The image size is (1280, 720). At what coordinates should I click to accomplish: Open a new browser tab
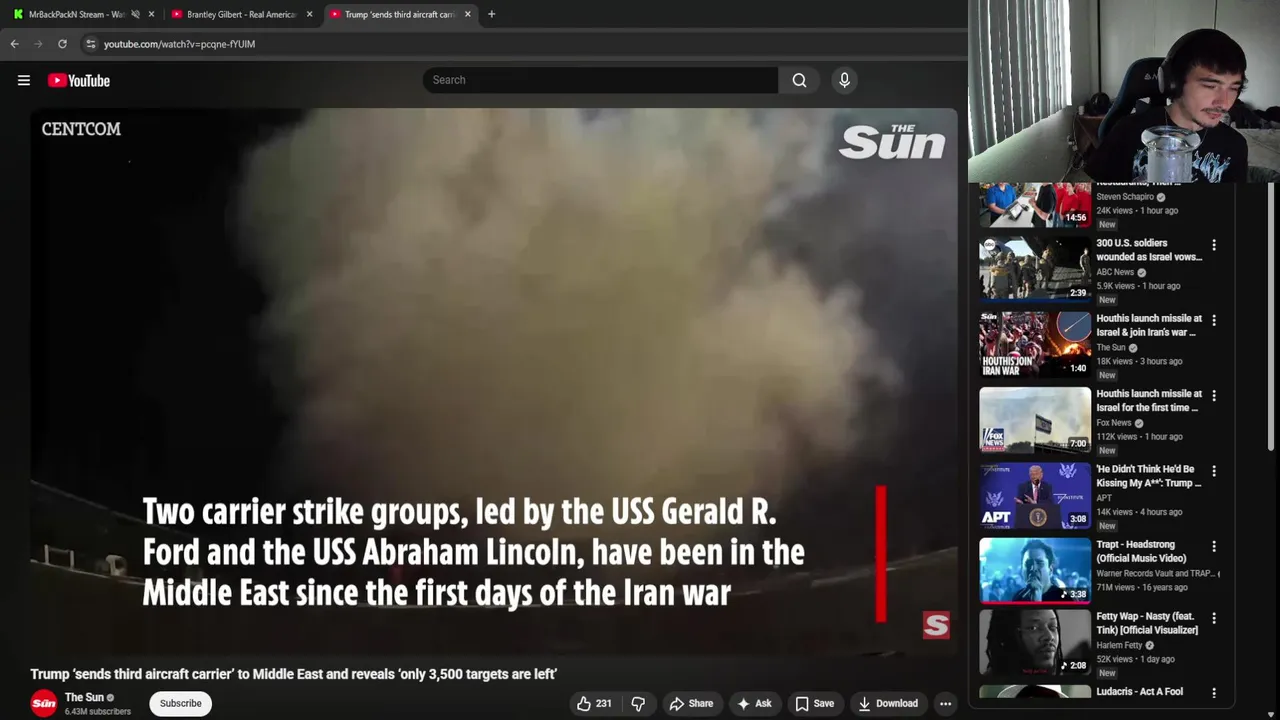tap(491, 14)
